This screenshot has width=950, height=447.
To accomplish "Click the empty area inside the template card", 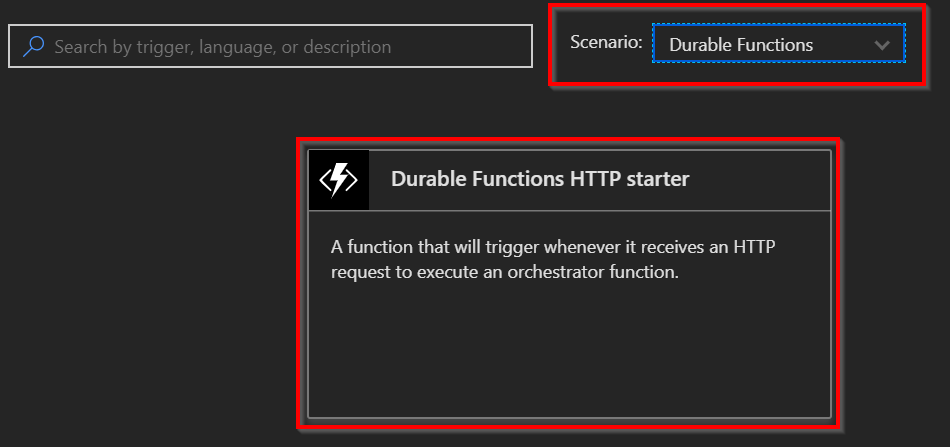I will [x=568, y=350].
